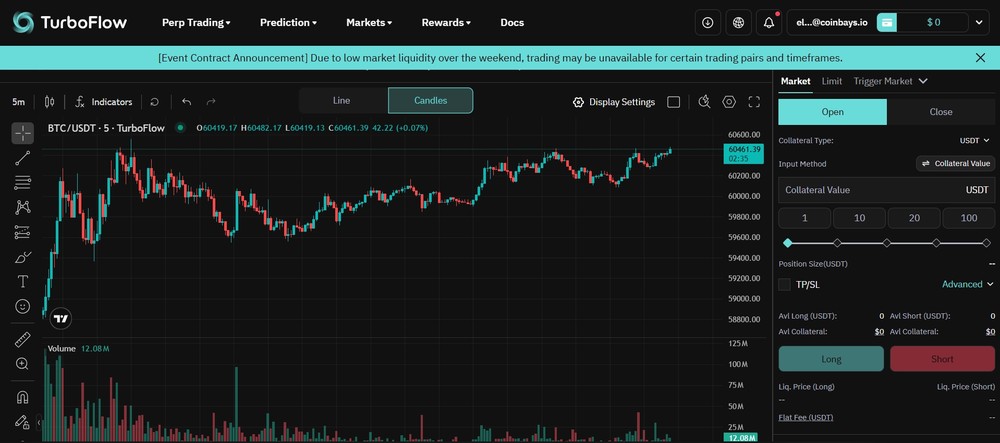Choose the text annotation tool
Screen dimensions: 1000x443
[22, 282]
